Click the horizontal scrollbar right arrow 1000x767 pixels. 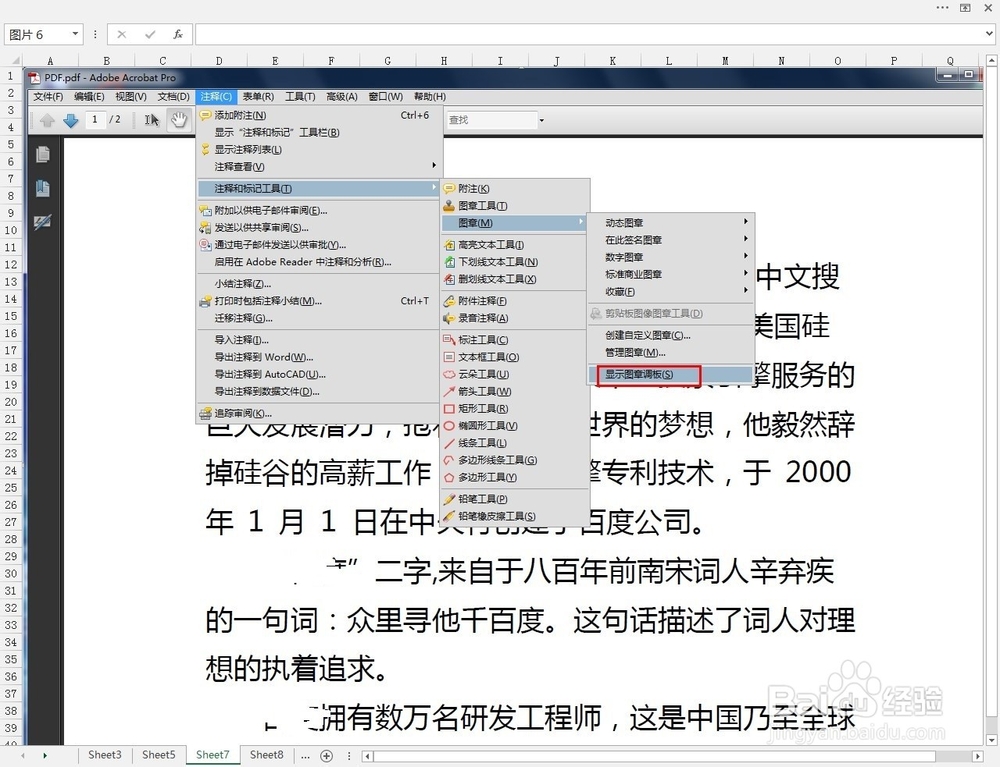coord(978,756)
